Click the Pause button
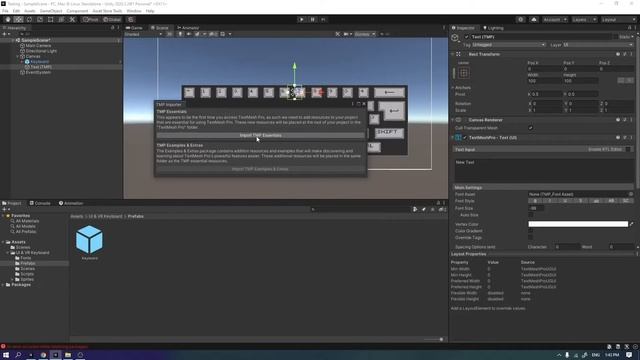 click(x=312, y=20)
